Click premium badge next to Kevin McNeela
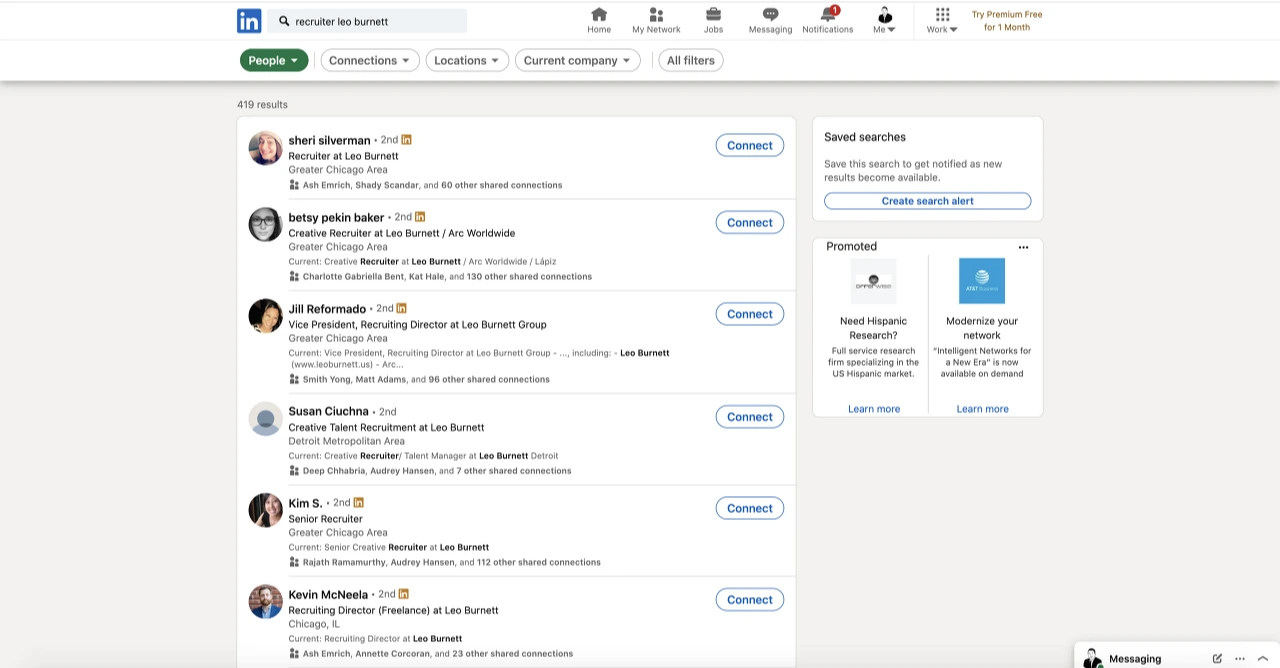 pos(403,594)
